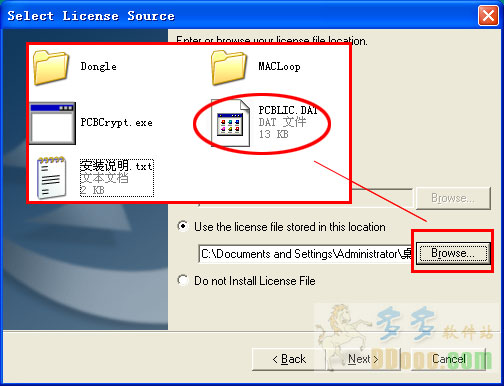Select 'Do not Install License File' option
Screen dimensions: 504x386
coord(183,280)
